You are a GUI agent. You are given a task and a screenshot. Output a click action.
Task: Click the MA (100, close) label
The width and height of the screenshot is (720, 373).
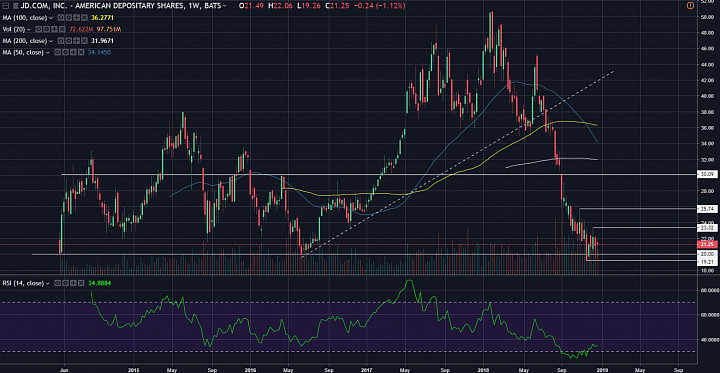click(x=25, y=18)
